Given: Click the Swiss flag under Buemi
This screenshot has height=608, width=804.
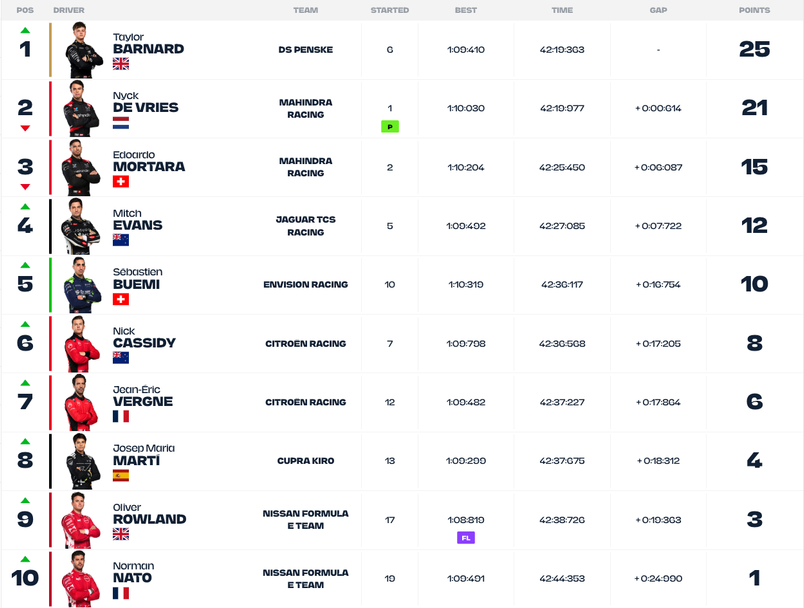Looking at the screenshot, I should coord(121,299).
